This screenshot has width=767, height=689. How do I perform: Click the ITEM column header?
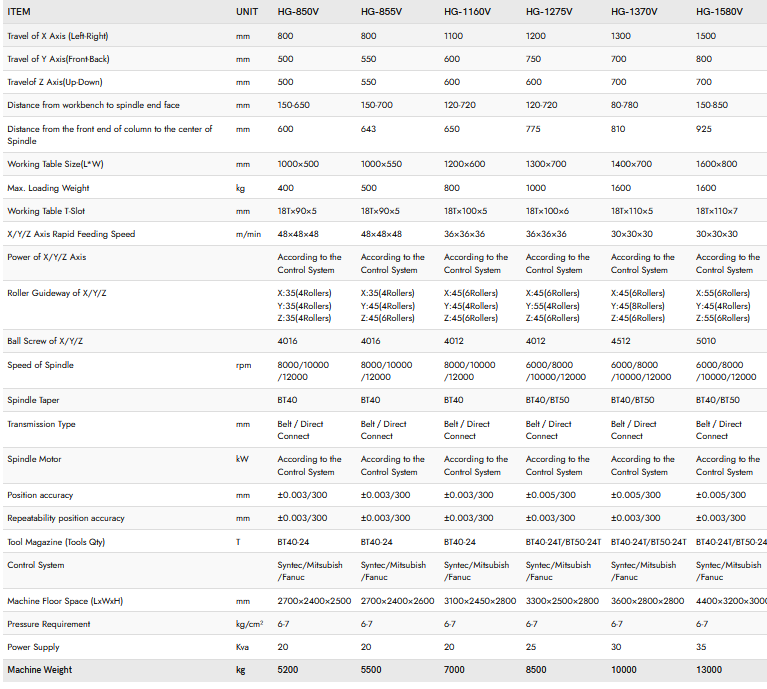coord(19,12)
